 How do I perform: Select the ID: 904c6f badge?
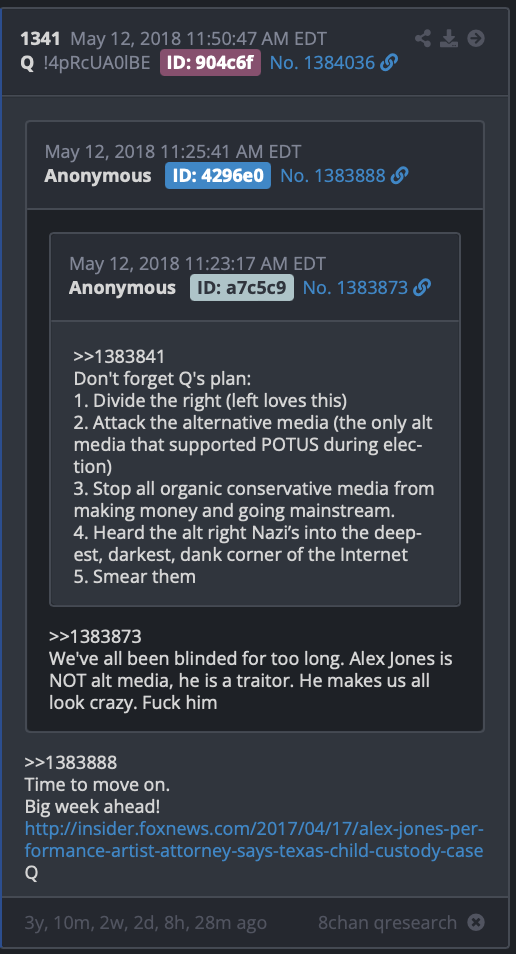point(211,63)
